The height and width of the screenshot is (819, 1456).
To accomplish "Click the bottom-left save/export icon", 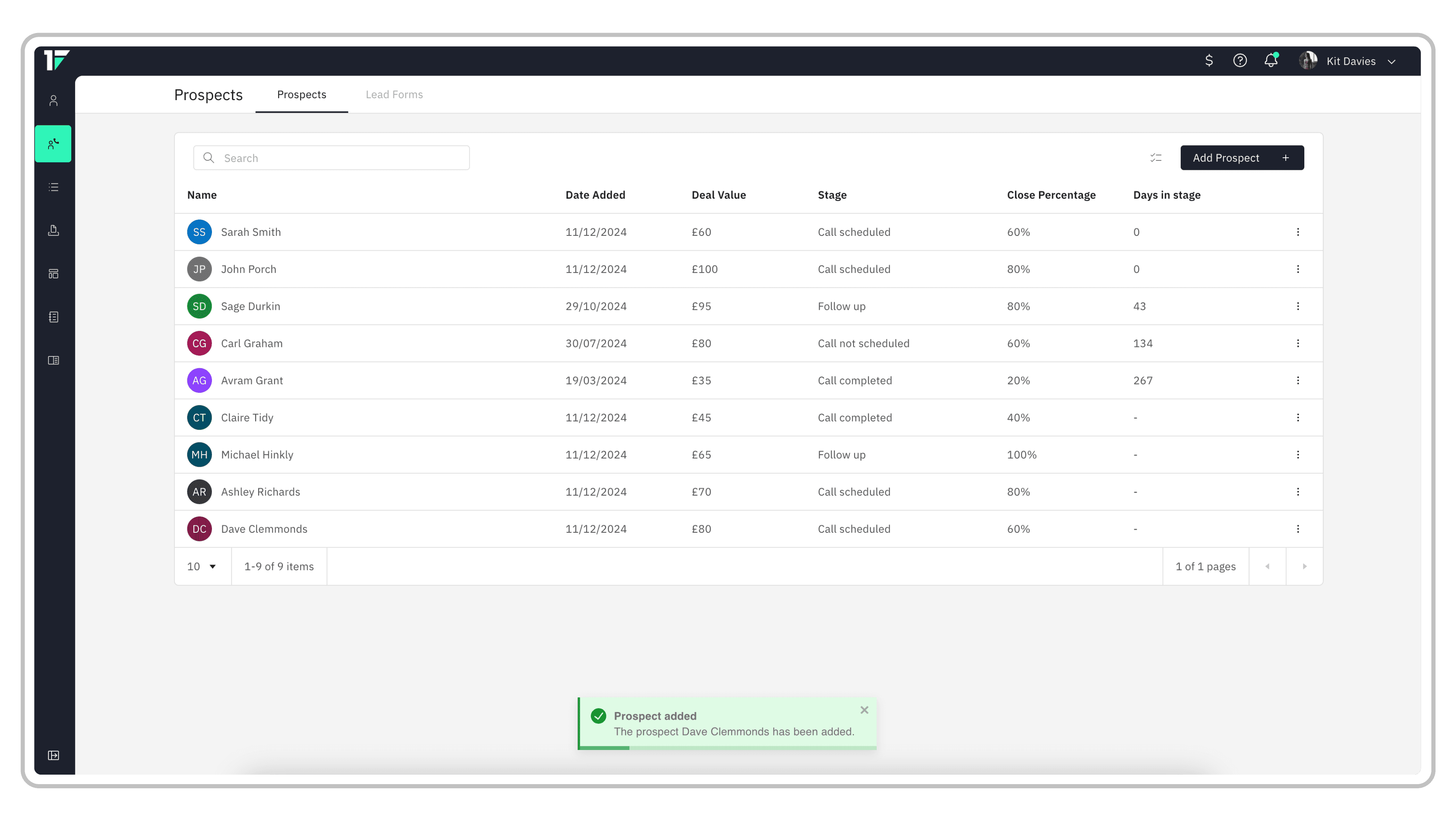I will pyautogui.click(x=54, y=755).
